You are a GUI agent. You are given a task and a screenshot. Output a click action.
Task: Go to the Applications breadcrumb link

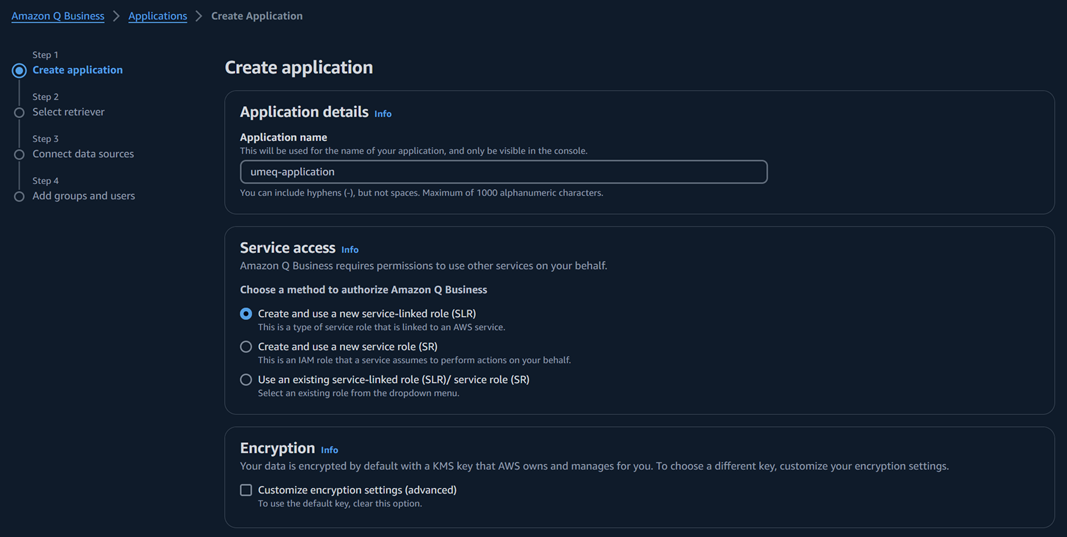click(x=157, y=16)
